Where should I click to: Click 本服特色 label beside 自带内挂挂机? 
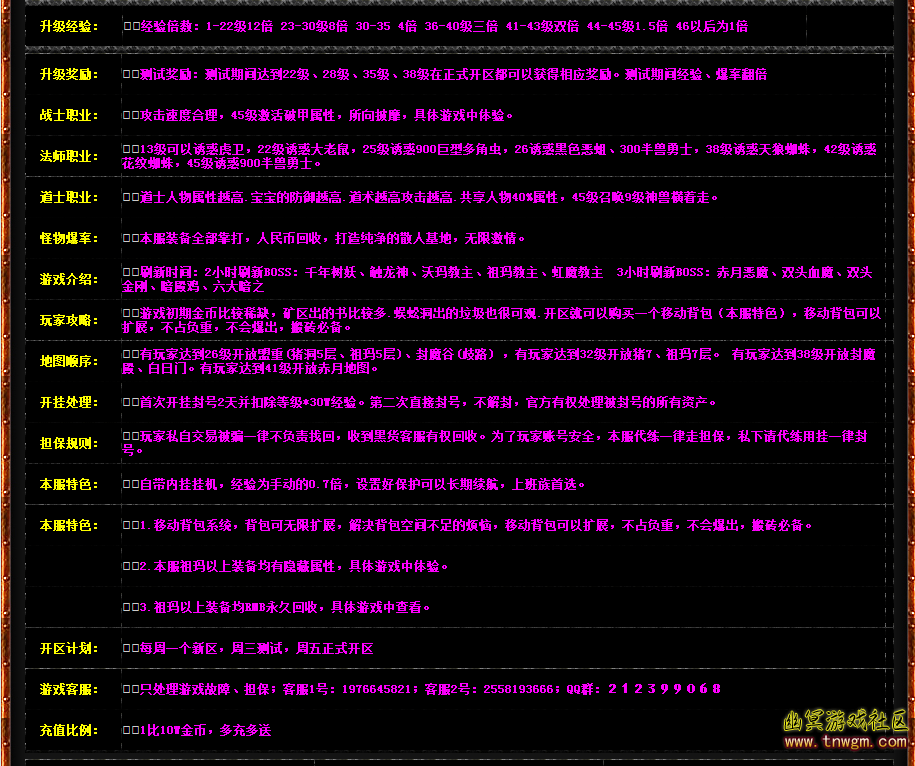pyautogui.click(x=69, y=484)
